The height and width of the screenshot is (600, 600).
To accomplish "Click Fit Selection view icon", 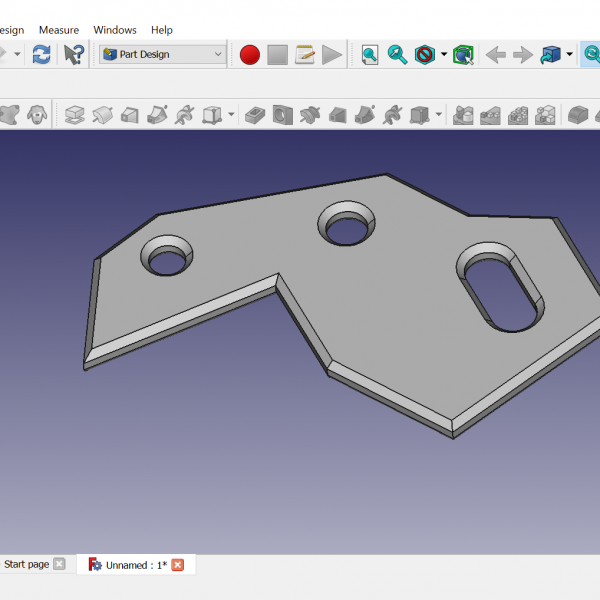I will coord(397,55).
